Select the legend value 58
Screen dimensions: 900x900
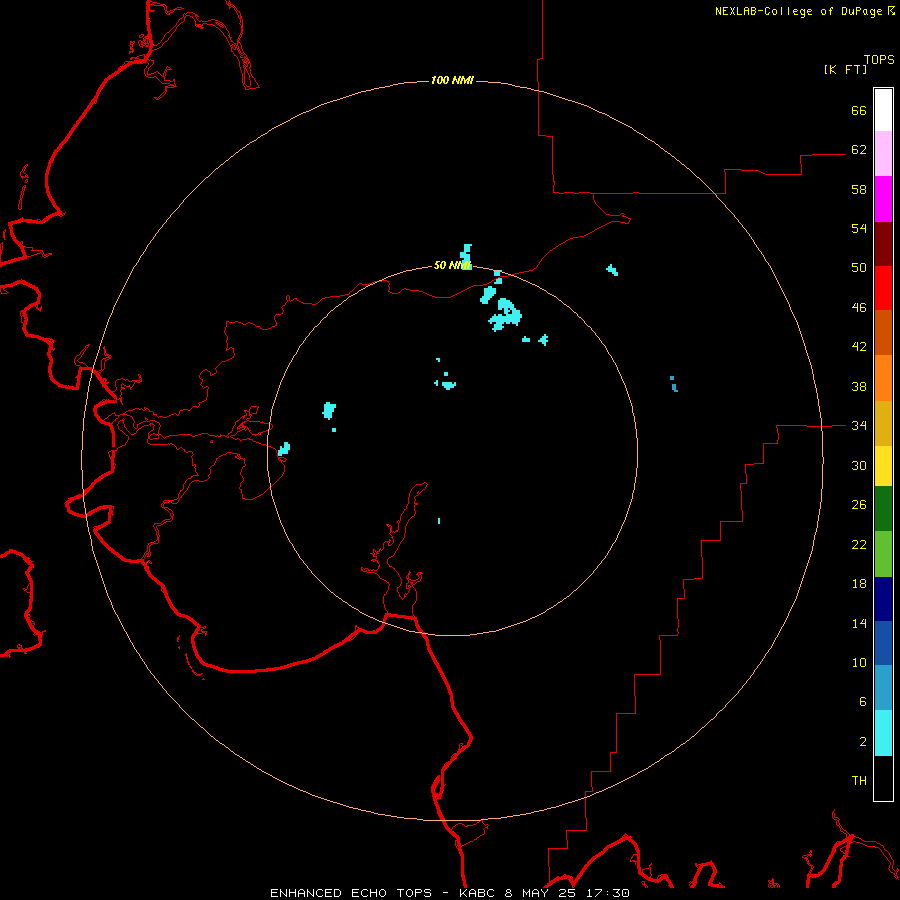pos(859,189)
